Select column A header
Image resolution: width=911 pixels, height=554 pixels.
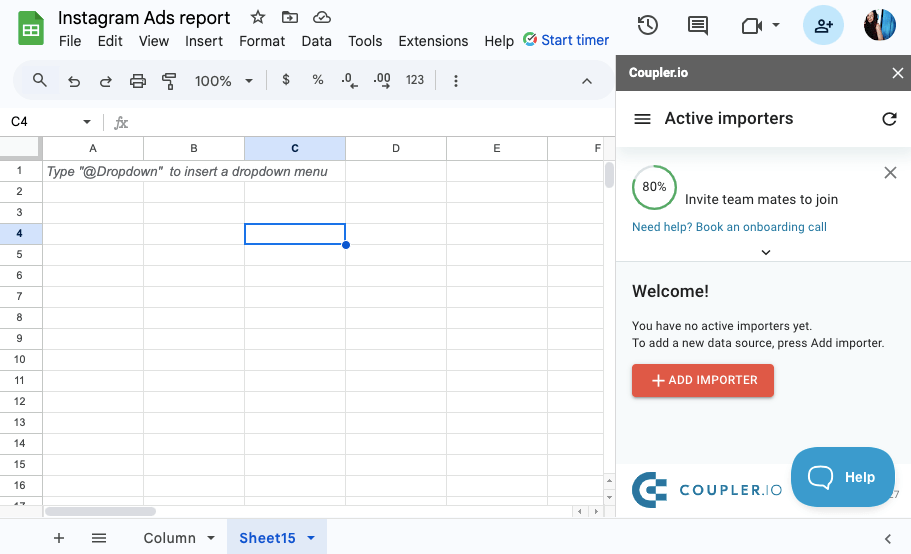click(93, 149)
